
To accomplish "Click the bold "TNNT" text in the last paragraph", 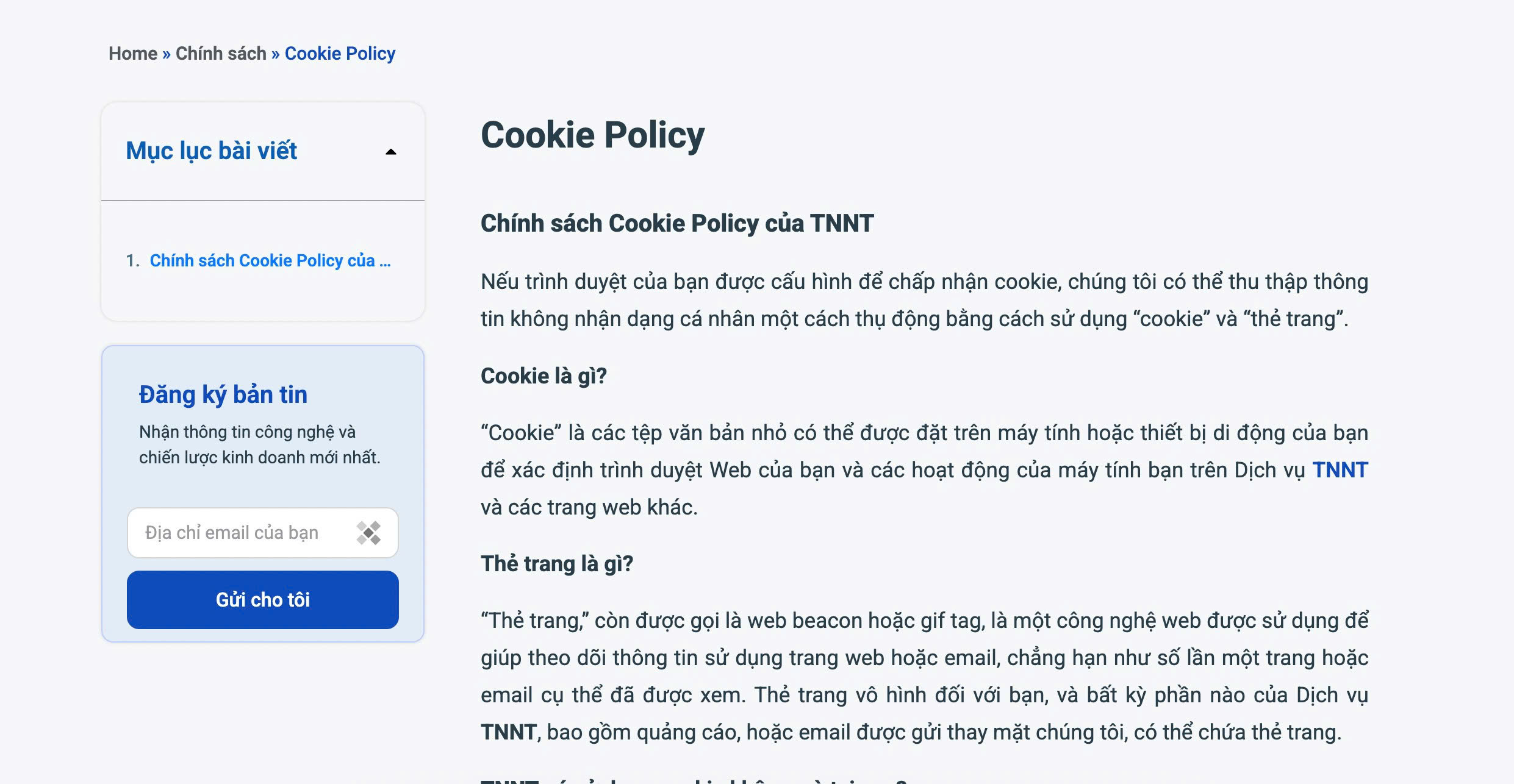I will (506, 731).
